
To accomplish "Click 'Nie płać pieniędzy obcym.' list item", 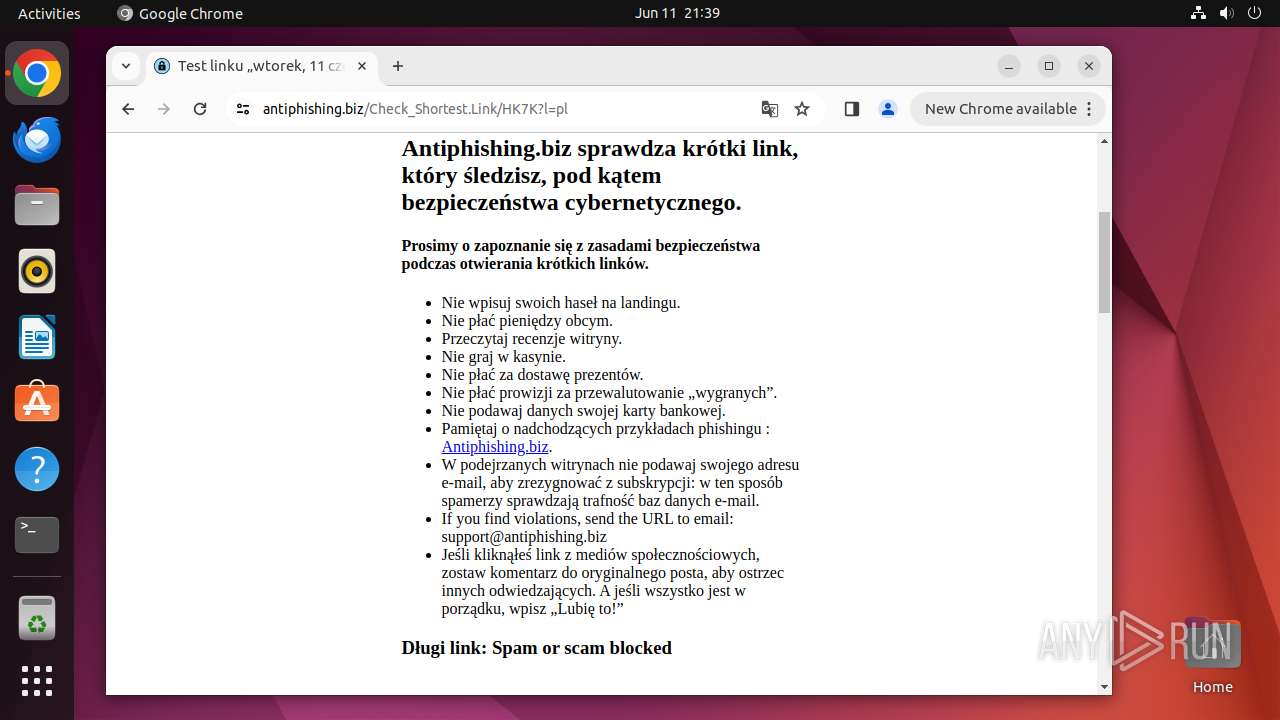I will click(527, 321).
